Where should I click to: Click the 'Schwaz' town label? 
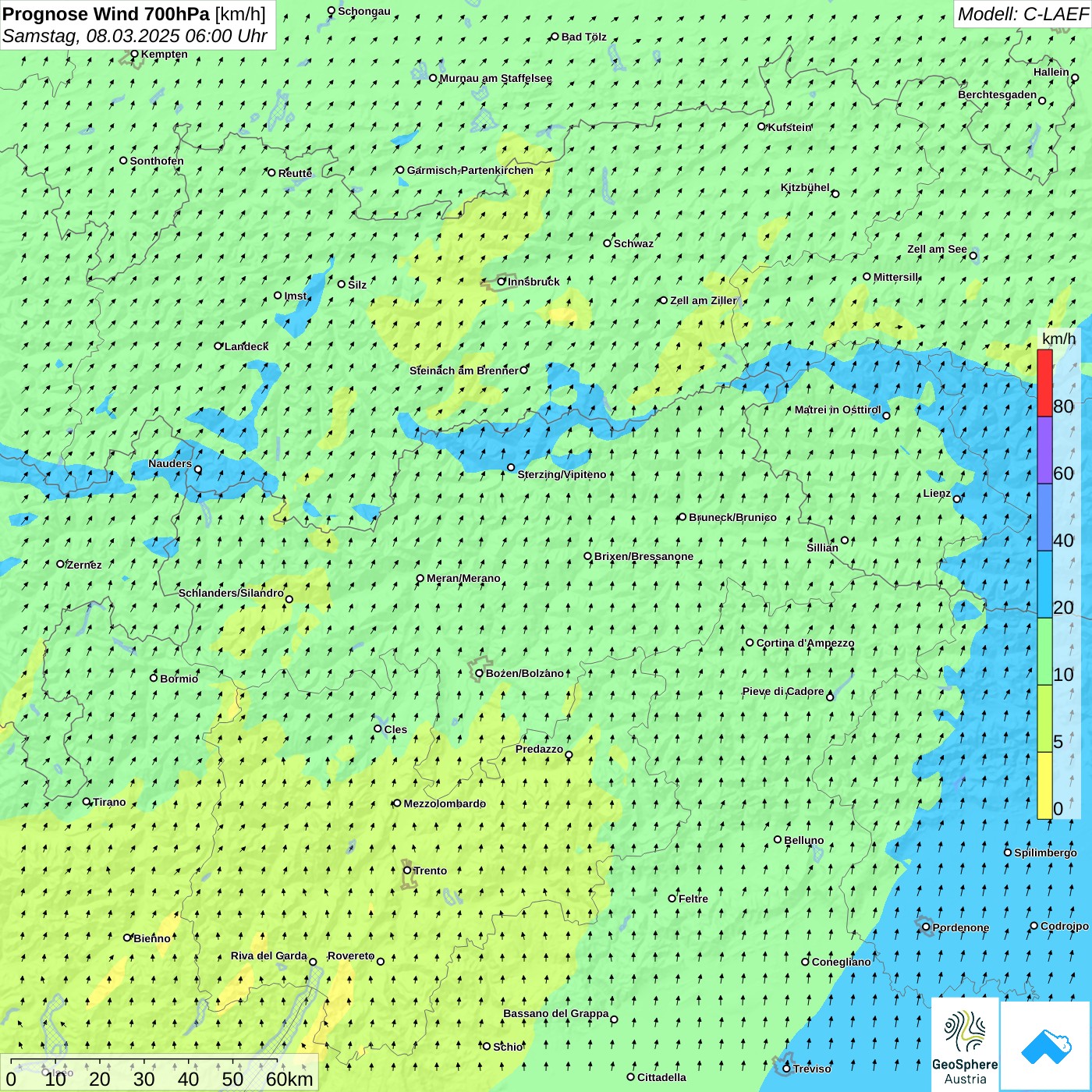point(633,243)
